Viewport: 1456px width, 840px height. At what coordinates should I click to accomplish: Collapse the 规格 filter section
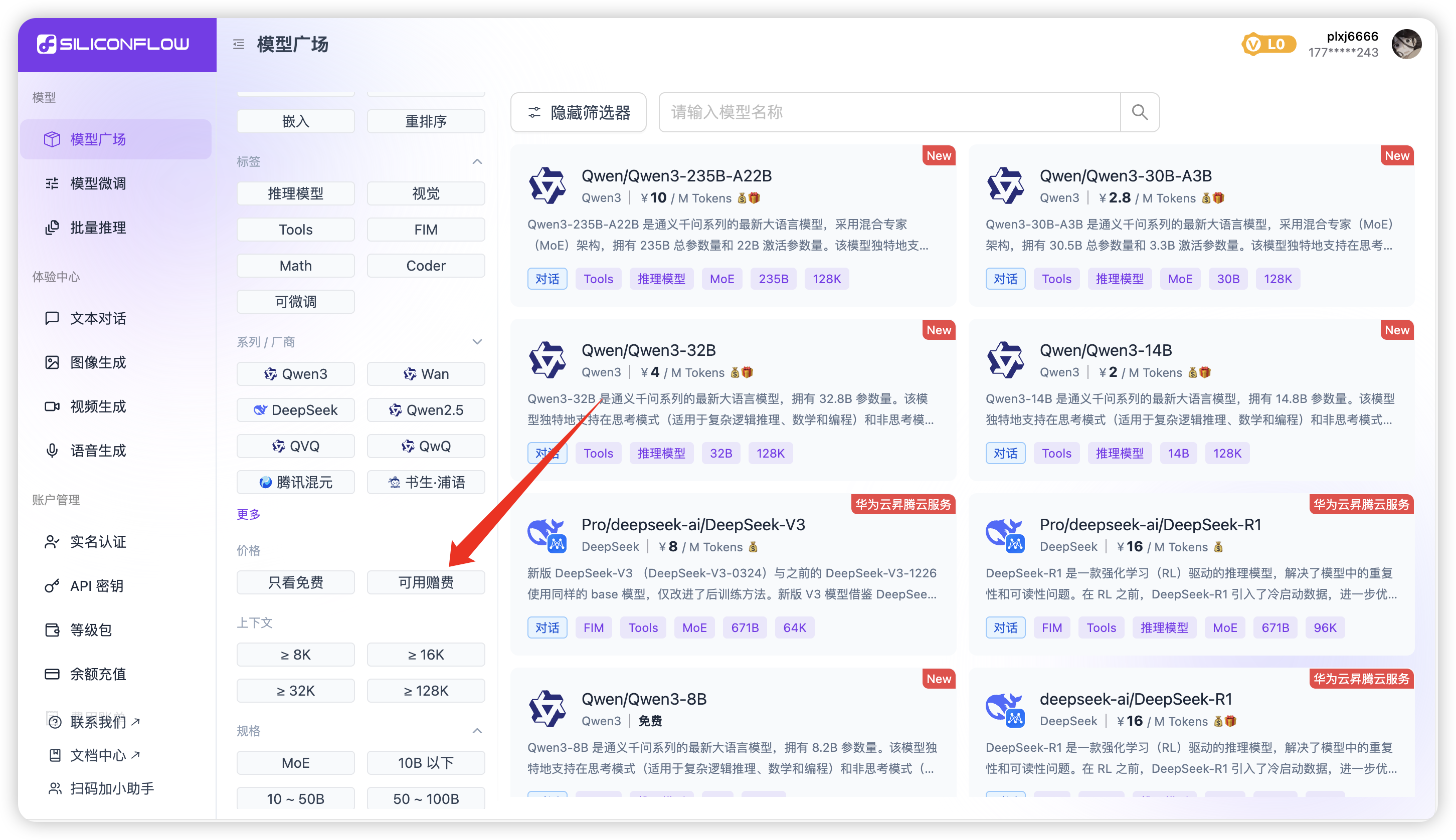(477, 731)
